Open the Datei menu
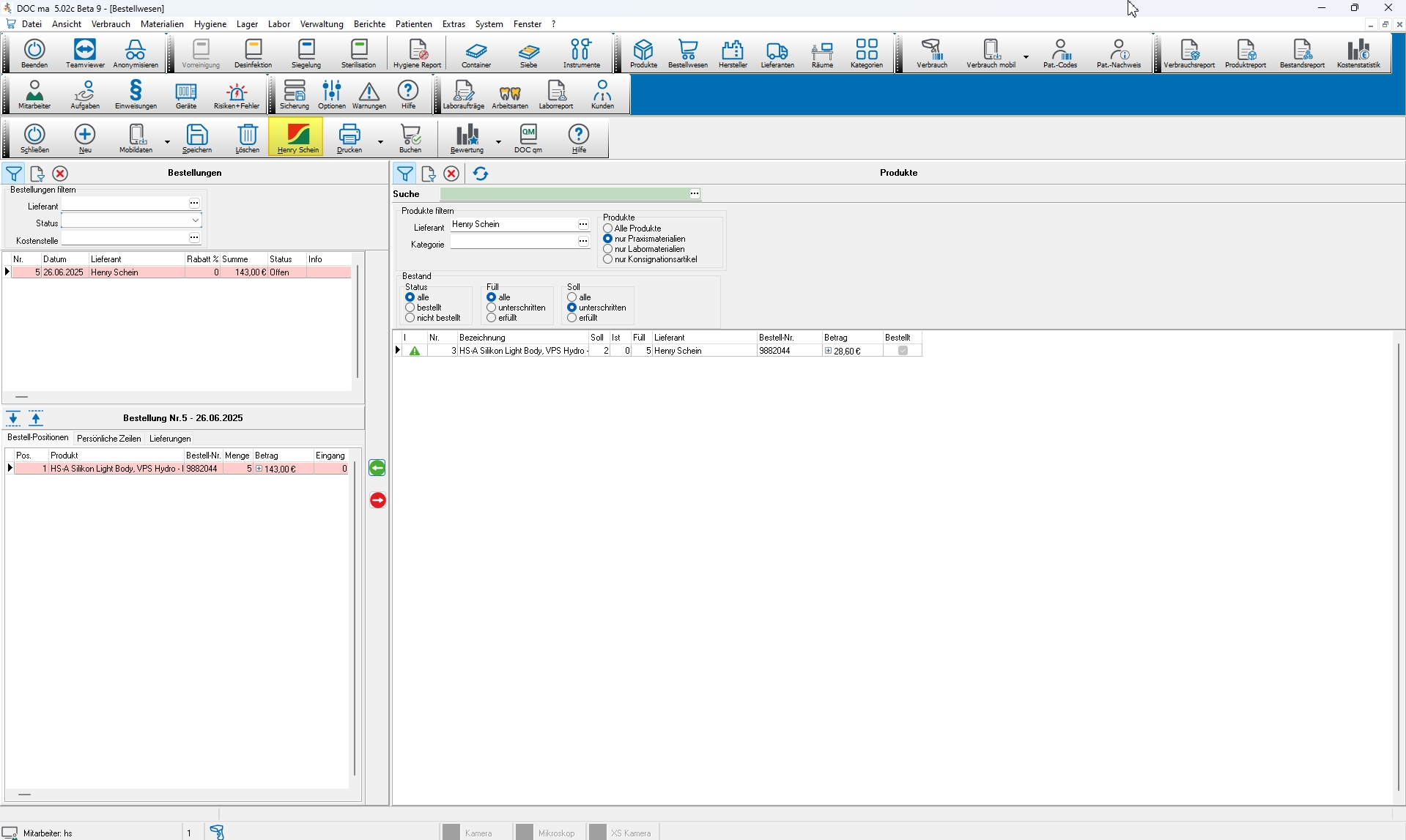 pos(32,24)
